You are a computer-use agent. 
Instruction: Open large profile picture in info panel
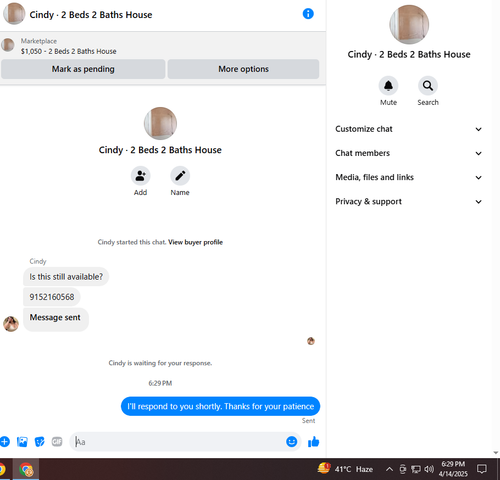coord(409,24)
